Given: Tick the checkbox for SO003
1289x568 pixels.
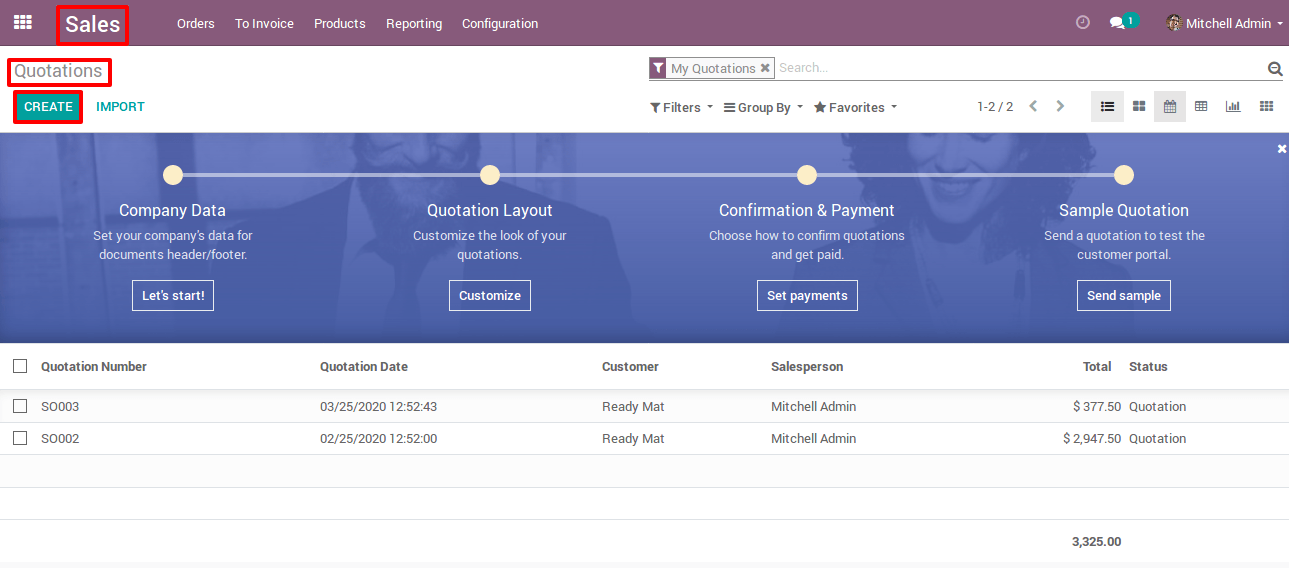Looking at the screenshot, I should pyautogui.click(x=20, y=406).
